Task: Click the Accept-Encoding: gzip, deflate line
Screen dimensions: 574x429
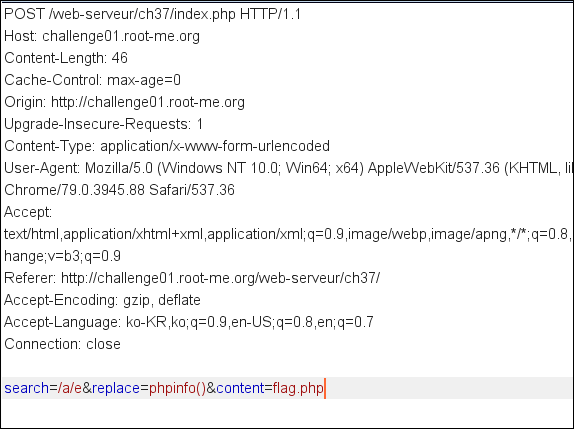Action: [102, 300]
